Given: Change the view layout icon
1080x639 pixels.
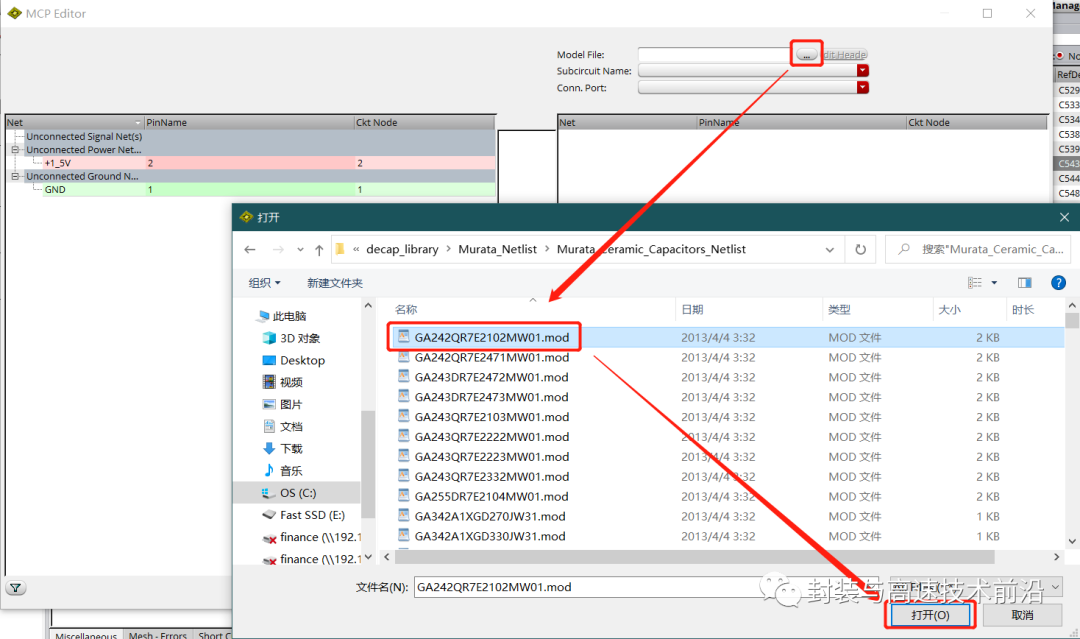Looking at the screenshot, I should click(975, 282).
